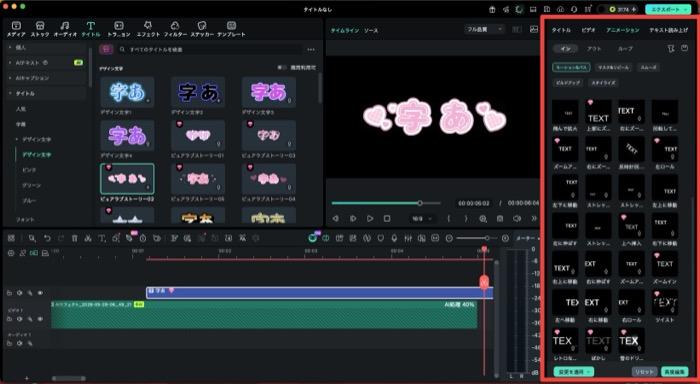Expand the AIテキスト category in sidebar

(x=10, y=63)
